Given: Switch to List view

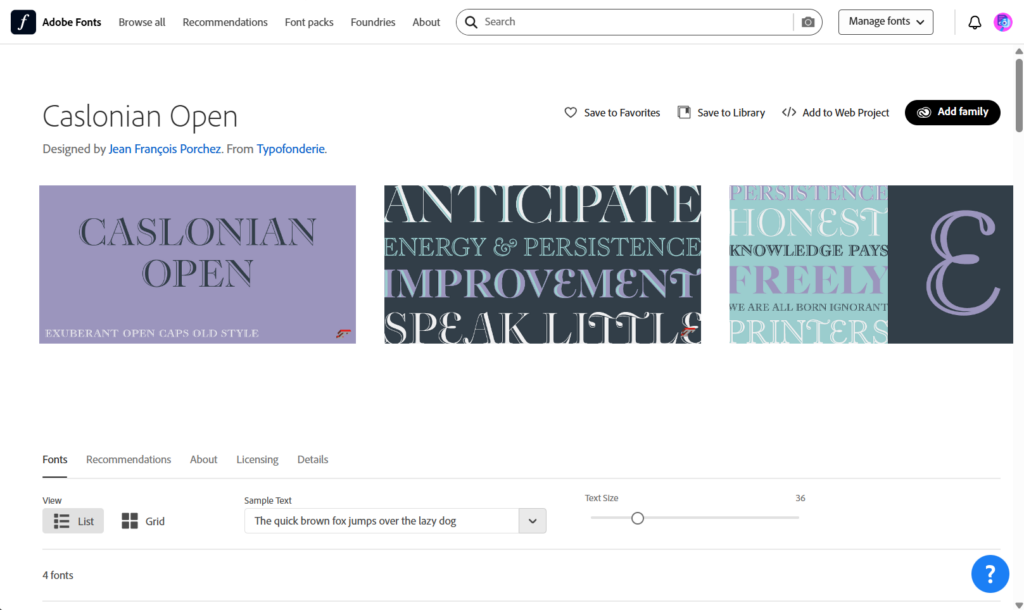Looking at the screenshot, I should 73,521.
